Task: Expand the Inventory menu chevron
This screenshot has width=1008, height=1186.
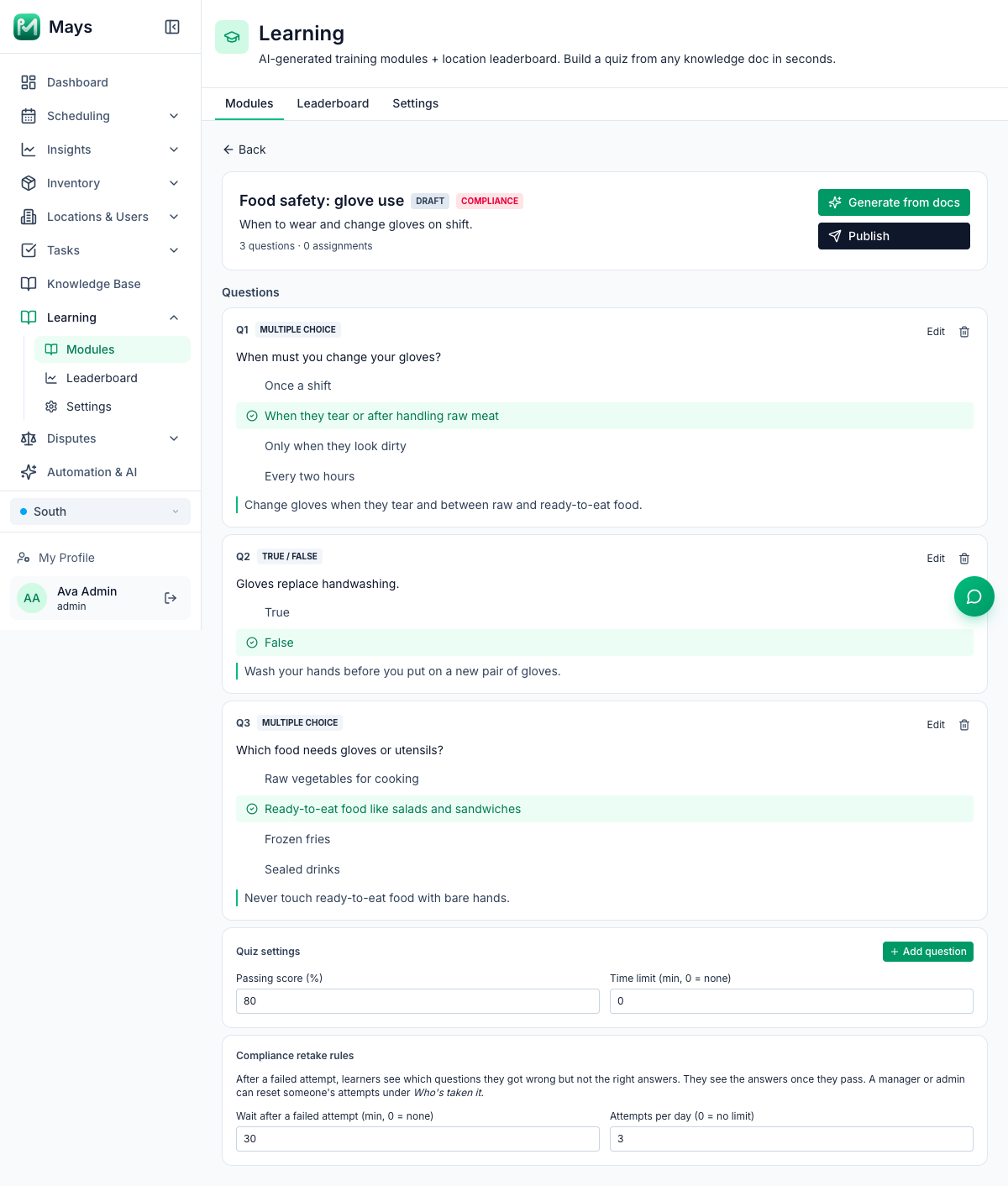Action: (174, 183)
